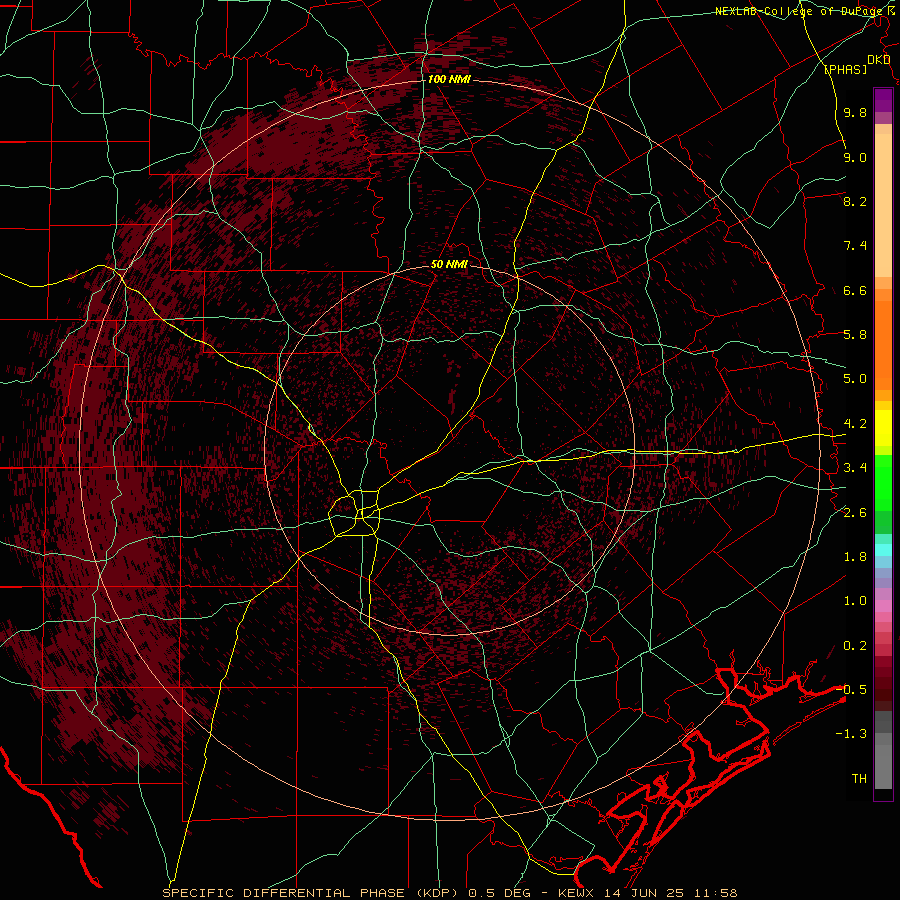Click the 0.2 value on the color scale

coord(855,646)
